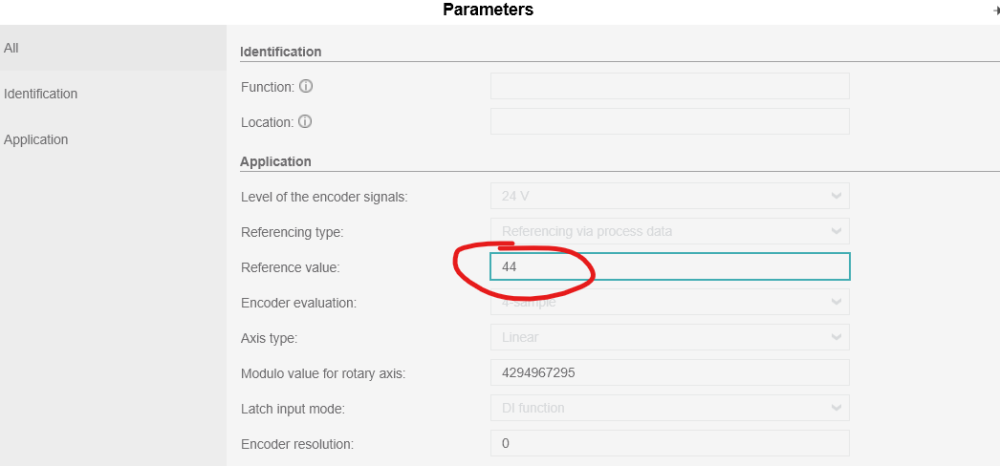
Task: Click the Parameters panel title
Action: pos(488,10)
